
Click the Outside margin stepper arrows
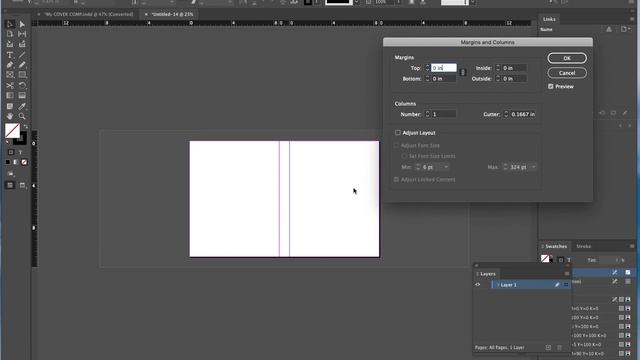(498, 78)
